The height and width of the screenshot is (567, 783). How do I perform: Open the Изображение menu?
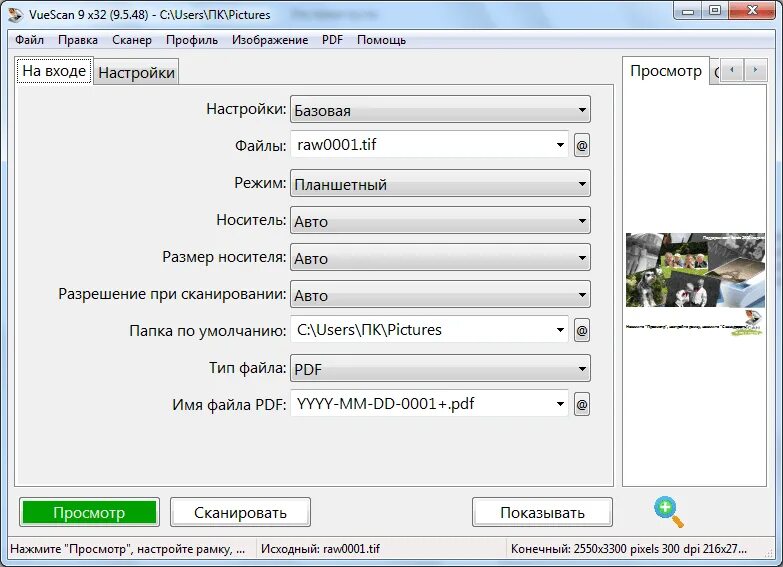pyautogui.click(x=270, y=40)
